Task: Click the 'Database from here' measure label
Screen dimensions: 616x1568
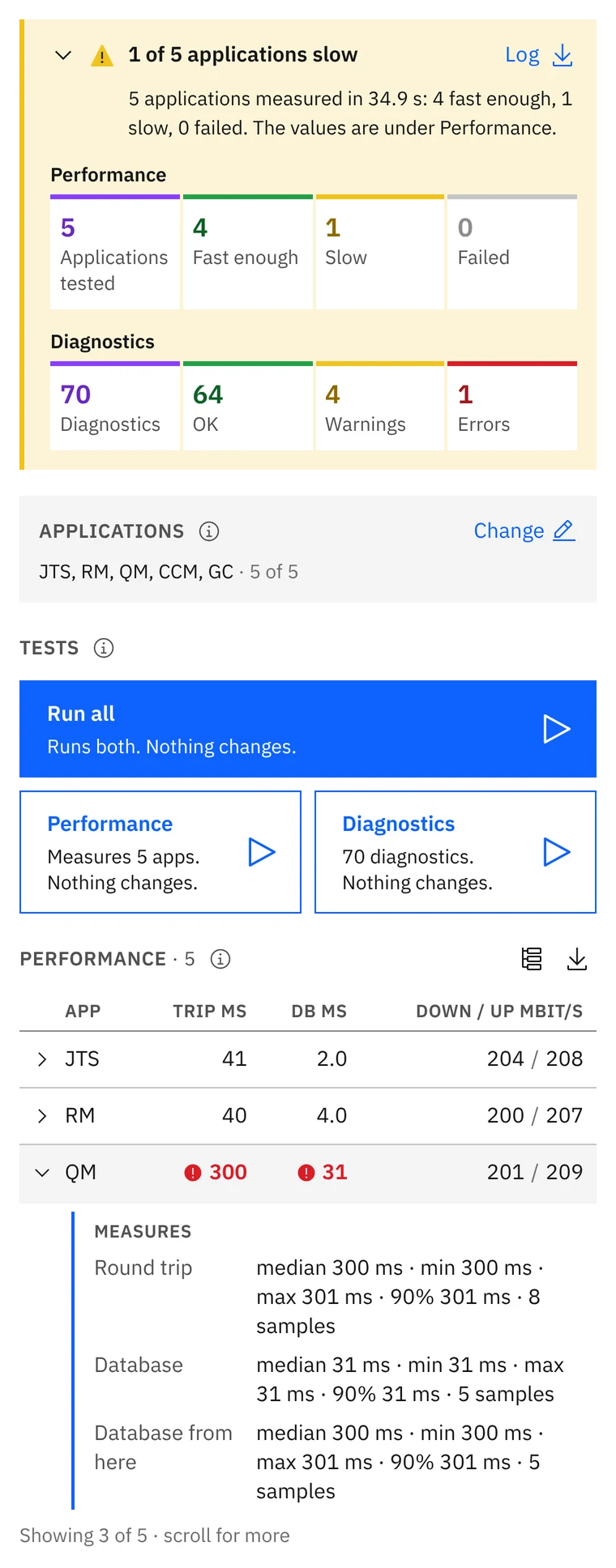Action: coord(163,1447)
